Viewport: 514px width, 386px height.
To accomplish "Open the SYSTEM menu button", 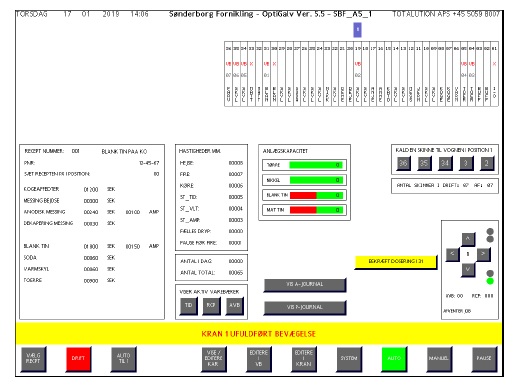I will [349, 358].
